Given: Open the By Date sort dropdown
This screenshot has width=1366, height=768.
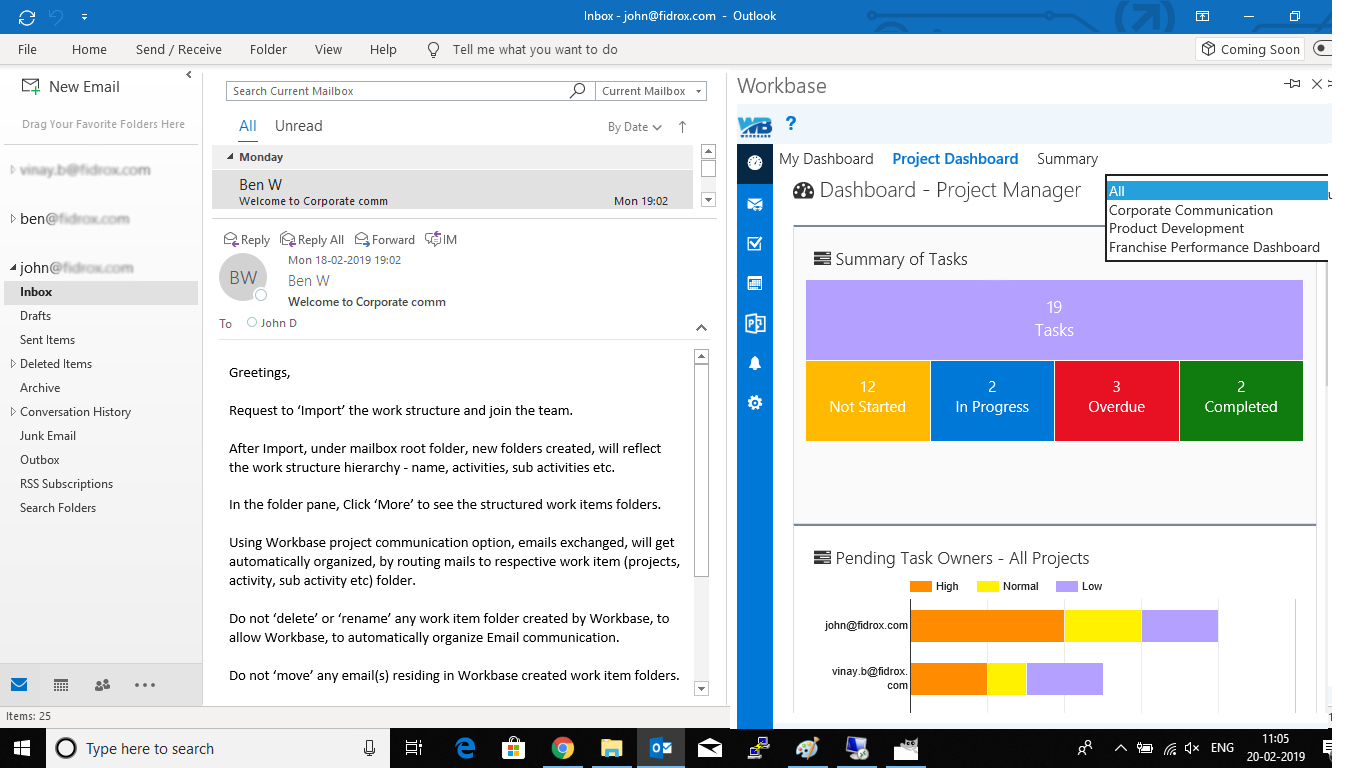Looking at the screenshot, I should click(635, 127).
